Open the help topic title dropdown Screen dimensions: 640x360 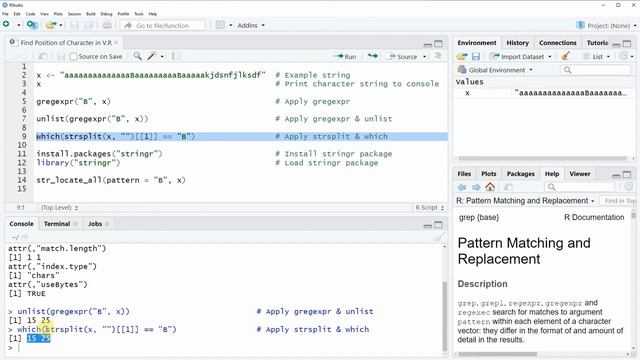[x=525, y=200]
